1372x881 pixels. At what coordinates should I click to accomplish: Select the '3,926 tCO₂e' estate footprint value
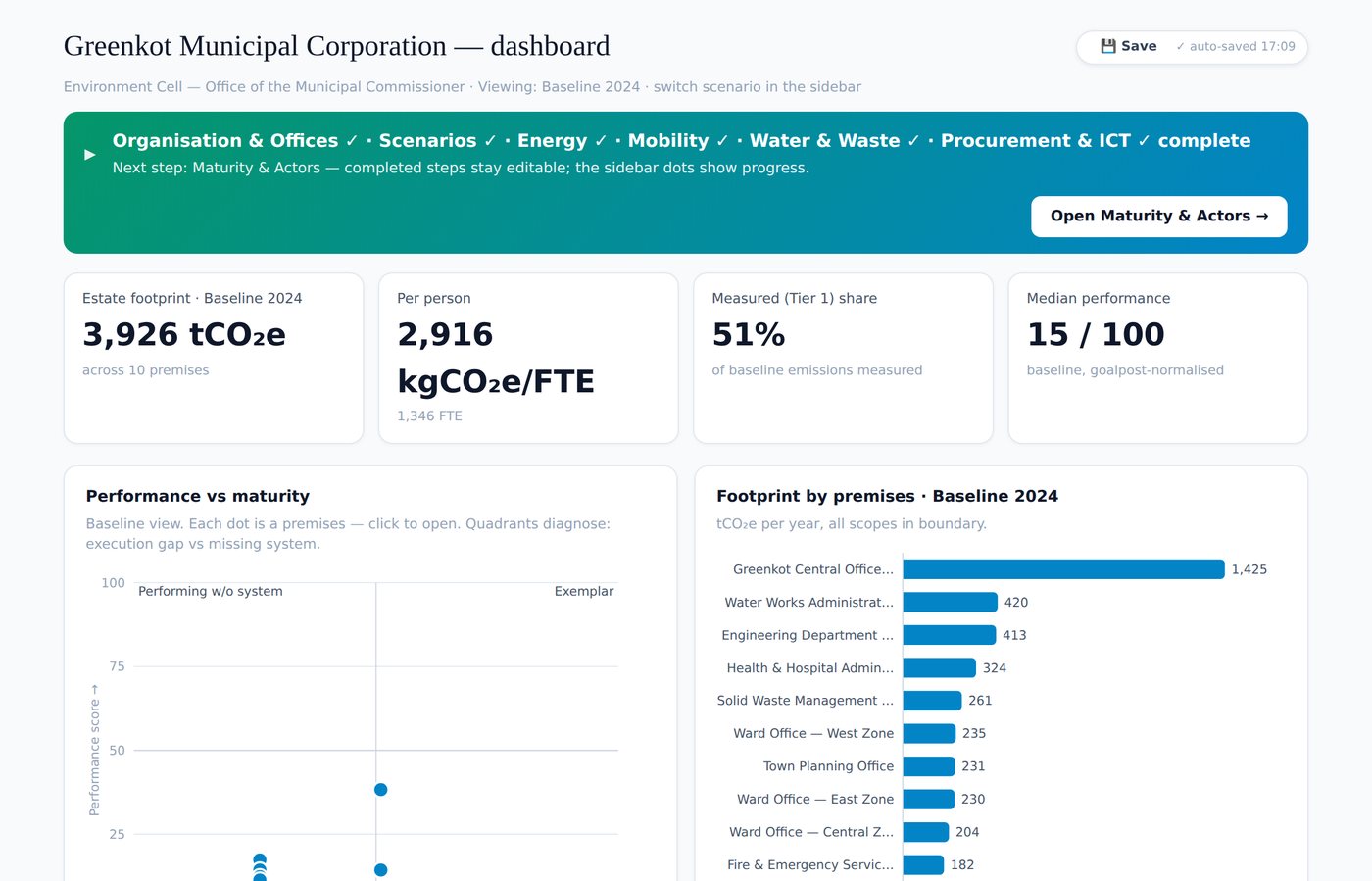click(184, 334)
